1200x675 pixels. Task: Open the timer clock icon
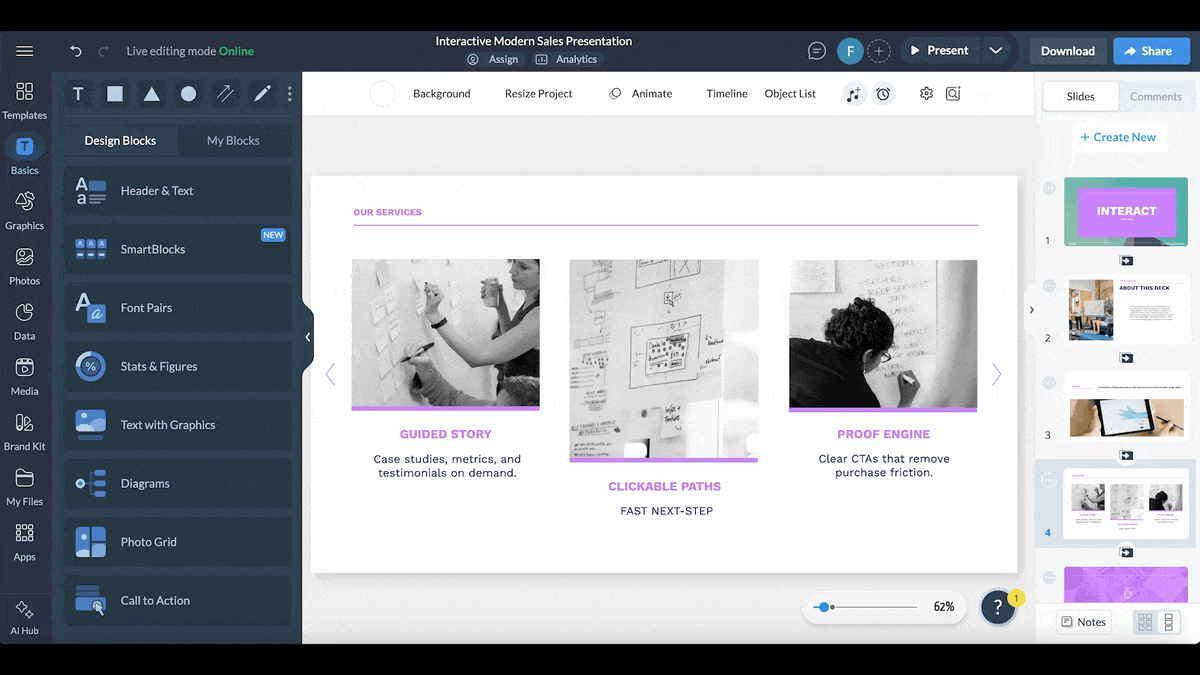pos(883,94)
